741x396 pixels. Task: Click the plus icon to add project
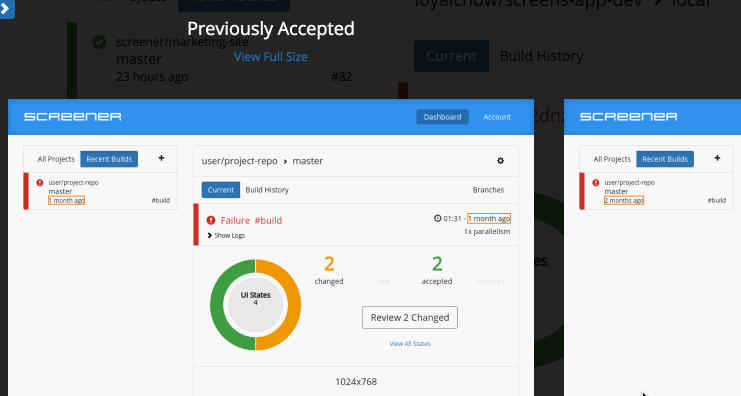coord(161,158)
